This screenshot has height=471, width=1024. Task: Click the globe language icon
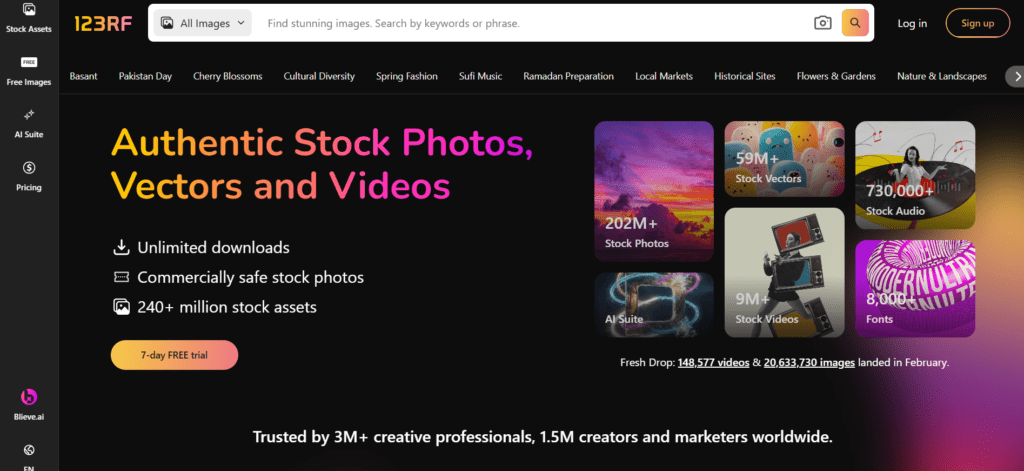tap(29, 450)
